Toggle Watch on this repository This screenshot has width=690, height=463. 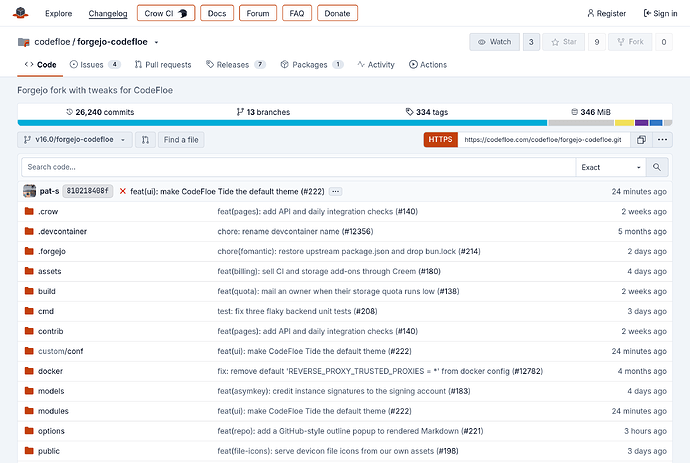tap(495, 42)
